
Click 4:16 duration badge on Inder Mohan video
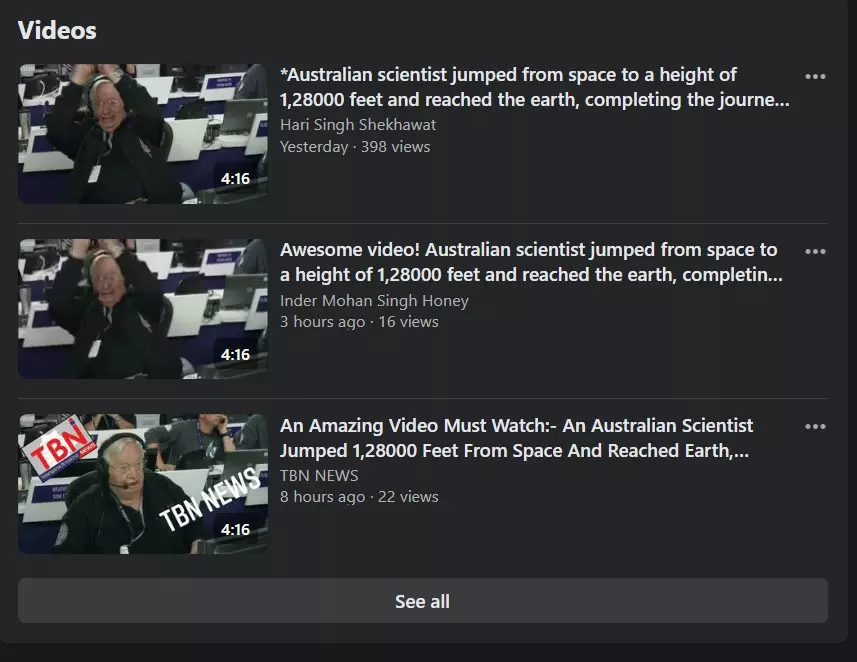coord(235,355)
